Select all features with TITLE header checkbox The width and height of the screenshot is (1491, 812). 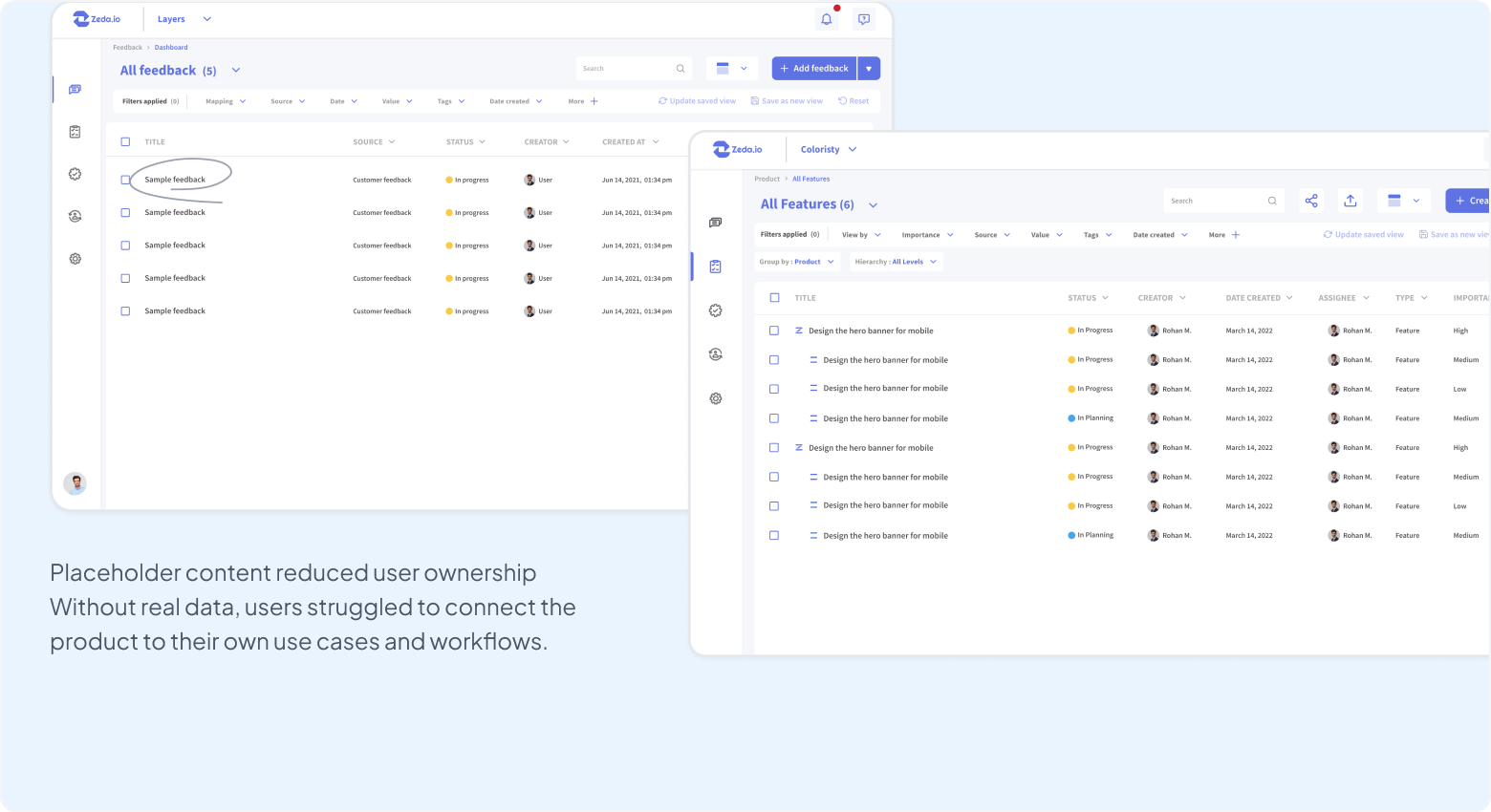[774, 298]
